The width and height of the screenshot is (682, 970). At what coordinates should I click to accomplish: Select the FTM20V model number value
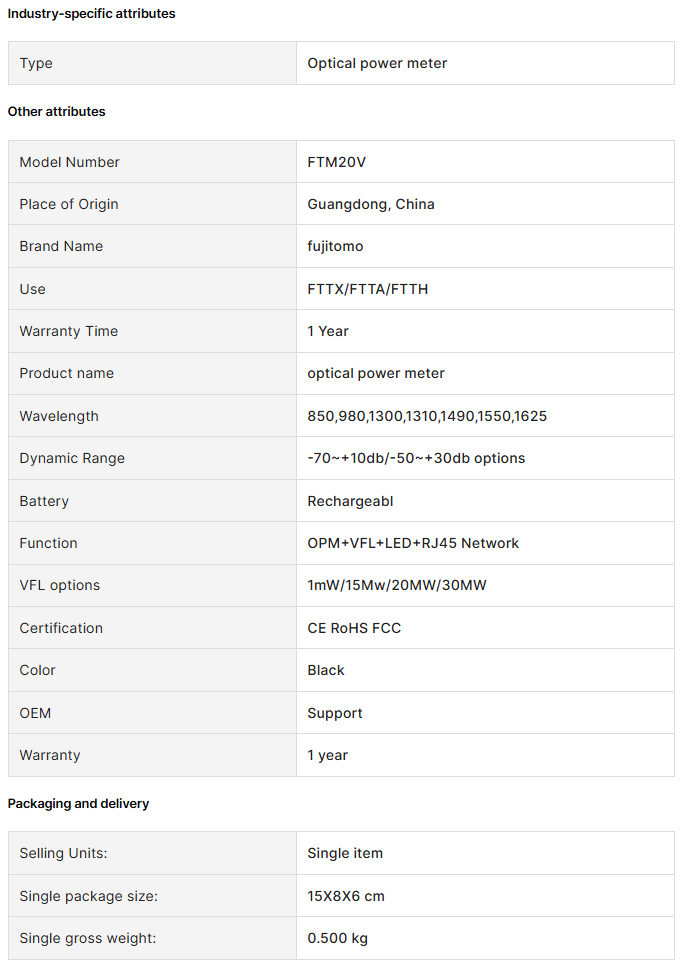point(336,162)
